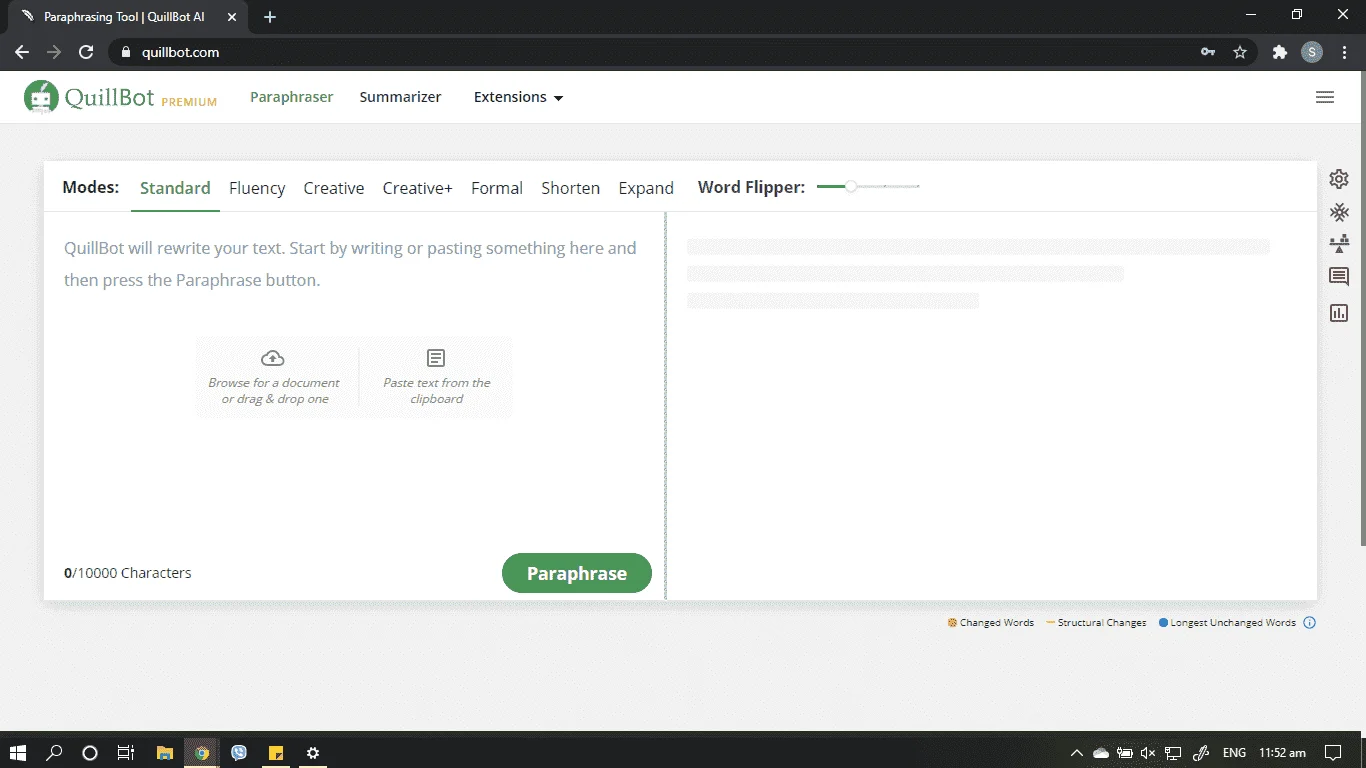
Task: Open Windows Start menu
Action: pos(19,753)
